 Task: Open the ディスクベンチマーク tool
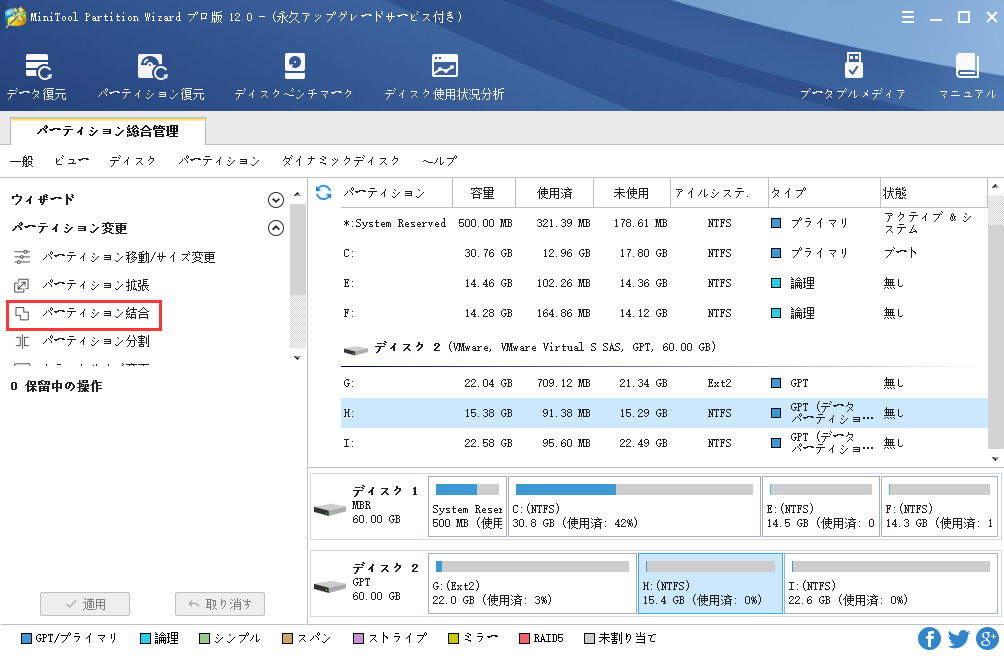click(x=294, y=77)
